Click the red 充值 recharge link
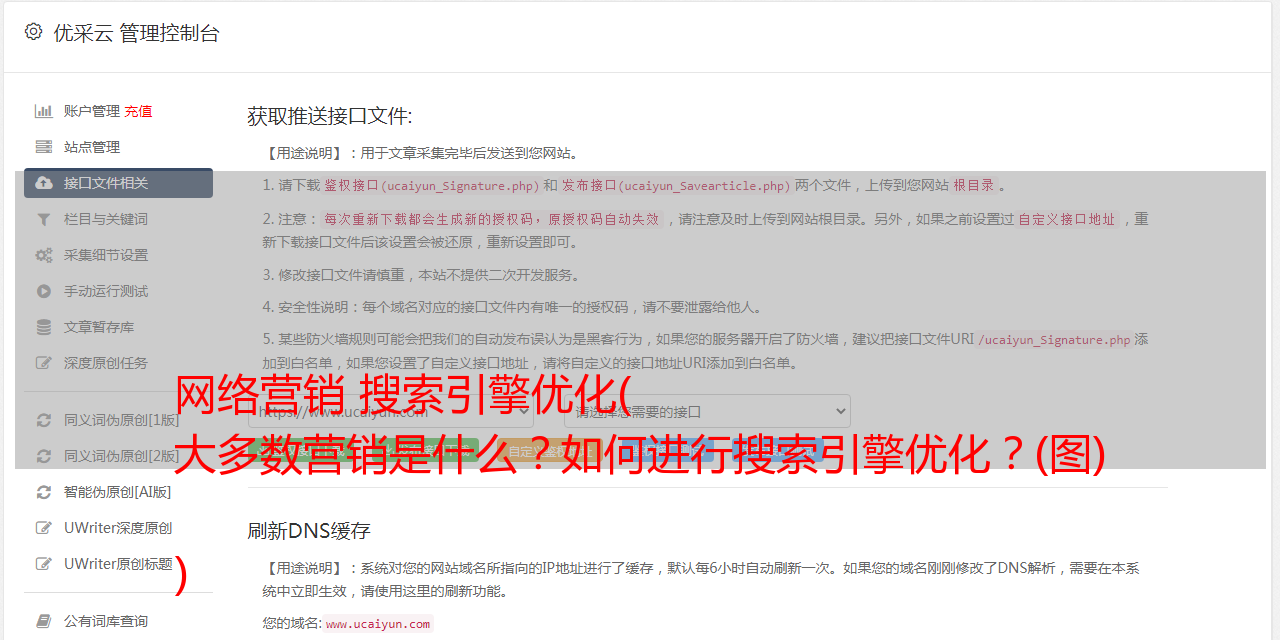This screenshot has width=1280, height=640. 138,111
